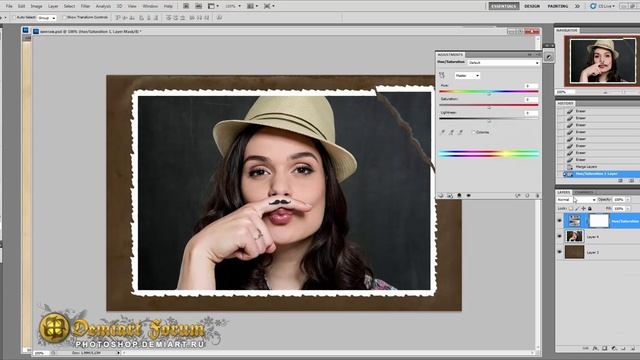Open the Filter menu
Screen dimensions: 640x360
coord(85,6)
